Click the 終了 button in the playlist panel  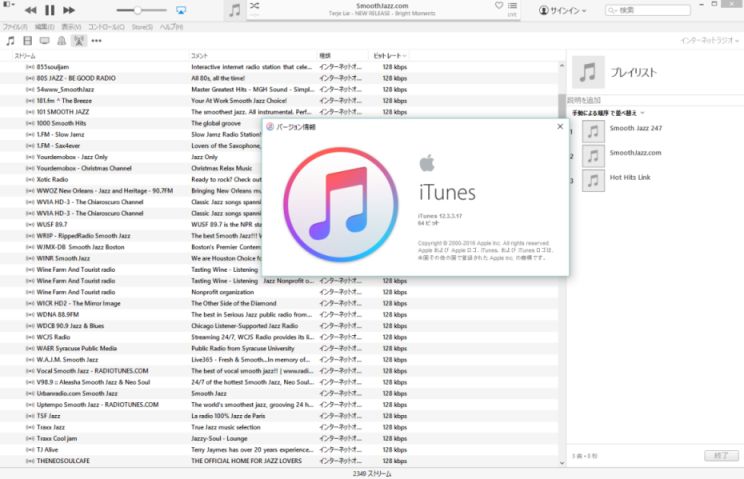tap(721, 456)
